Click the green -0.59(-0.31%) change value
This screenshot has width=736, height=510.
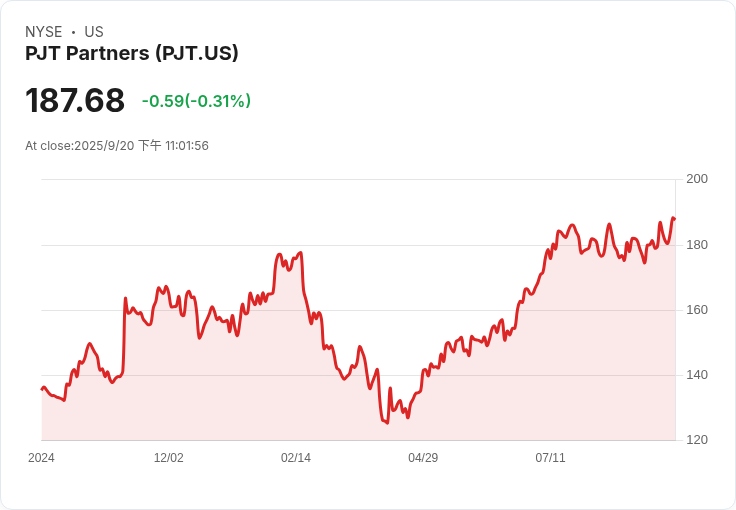click(196, 101)
